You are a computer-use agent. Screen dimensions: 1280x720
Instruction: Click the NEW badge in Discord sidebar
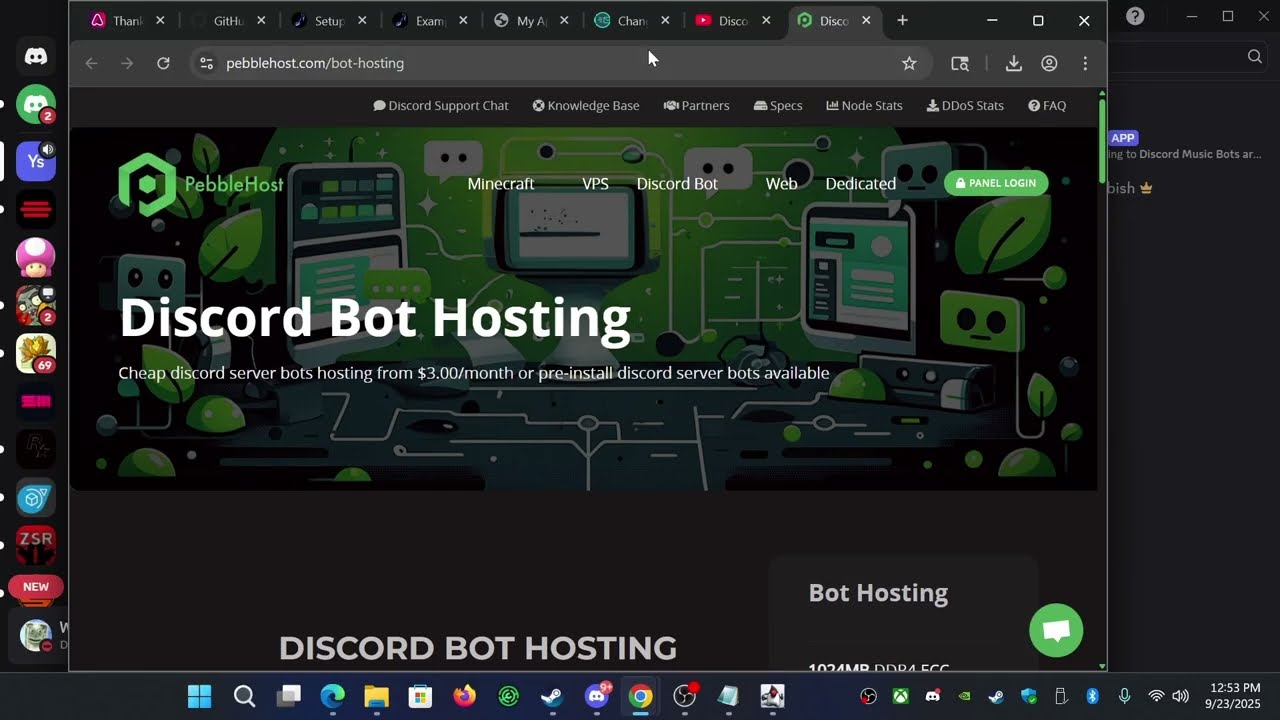click(x=36, y=587)
